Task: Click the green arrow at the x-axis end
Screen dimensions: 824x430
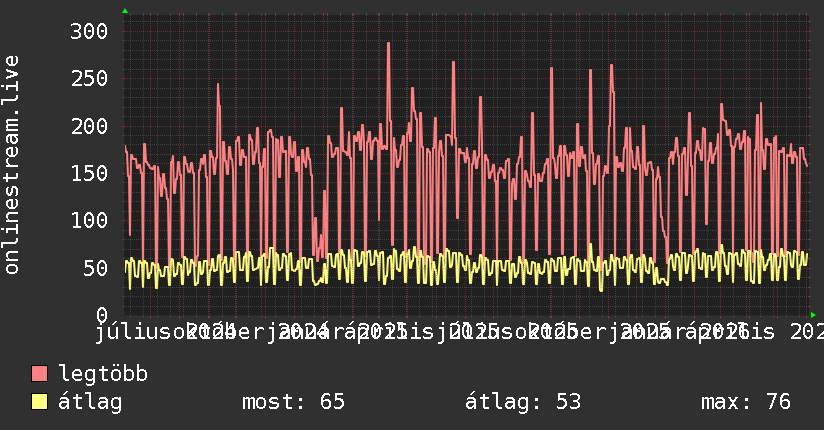Action: 813,315
